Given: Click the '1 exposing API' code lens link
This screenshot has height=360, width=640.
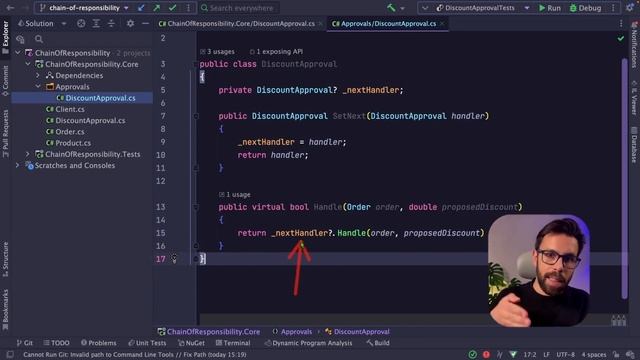Looking at the screenshot, I should (x=276, y=51).
